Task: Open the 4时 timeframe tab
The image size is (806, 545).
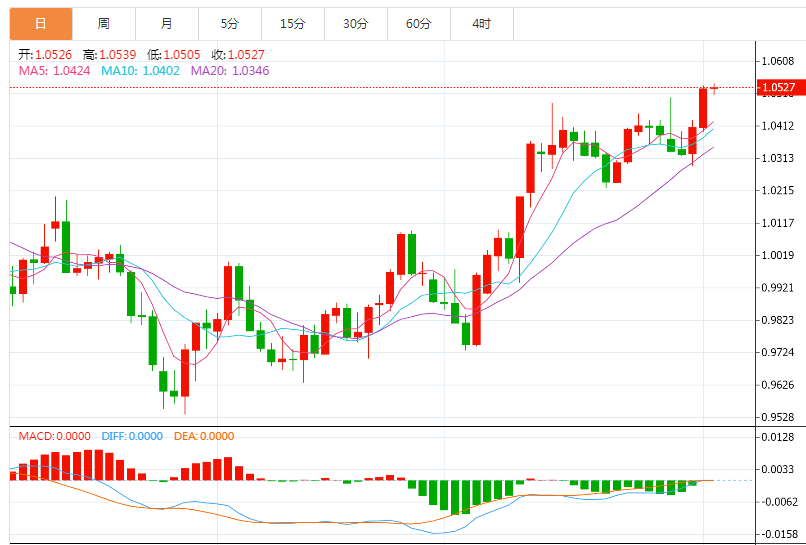Action: click(x=482, y=24)
